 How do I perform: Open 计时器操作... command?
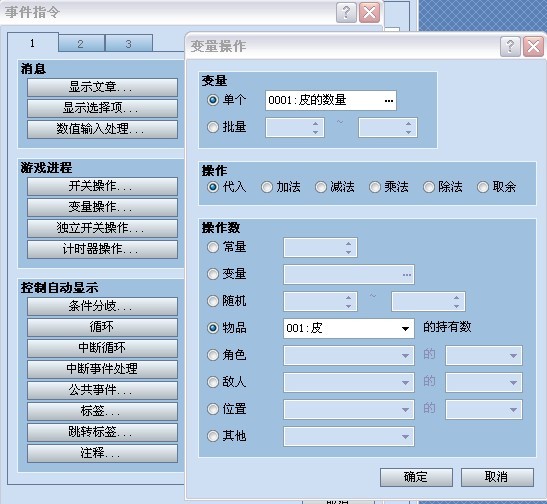(102, 249)
